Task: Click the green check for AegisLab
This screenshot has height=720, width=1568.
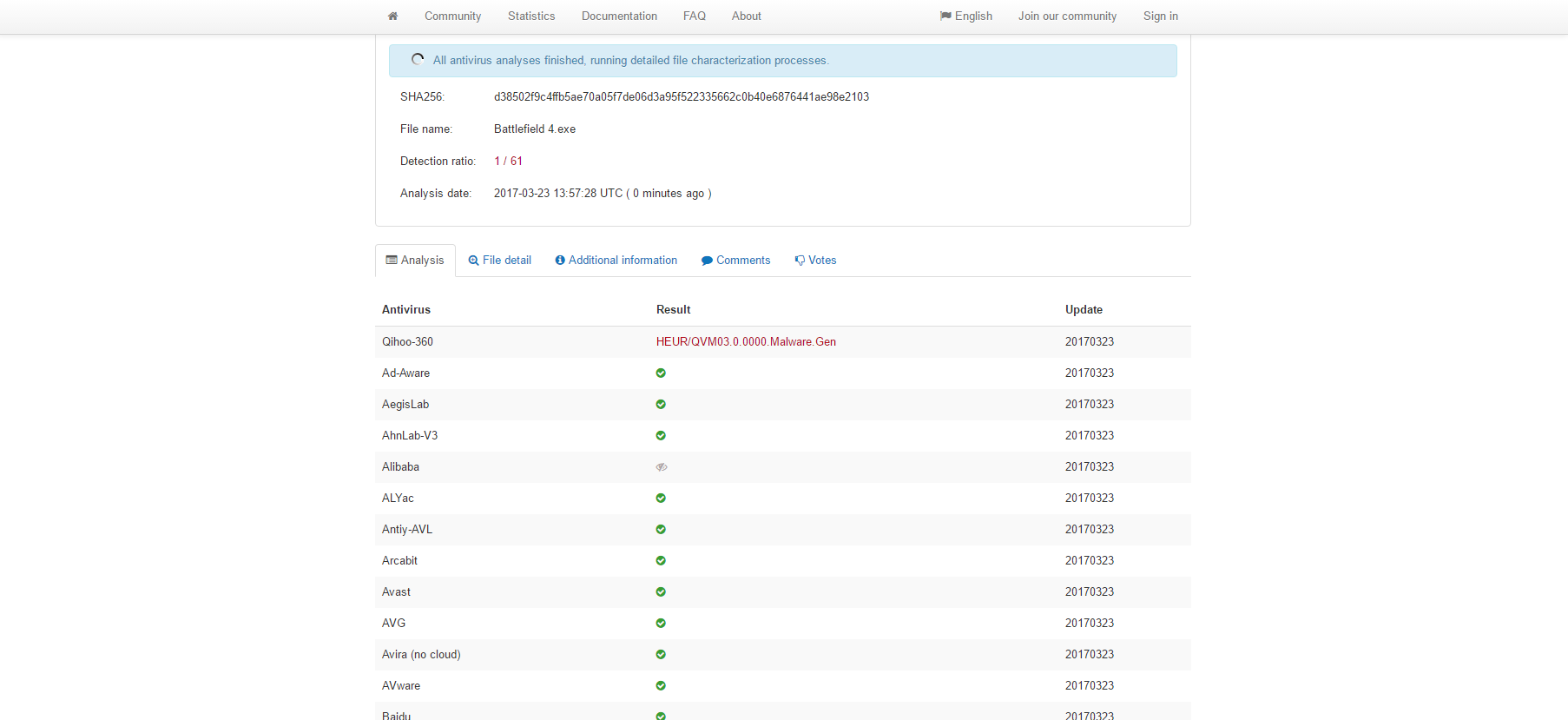Action: (661, 405)
